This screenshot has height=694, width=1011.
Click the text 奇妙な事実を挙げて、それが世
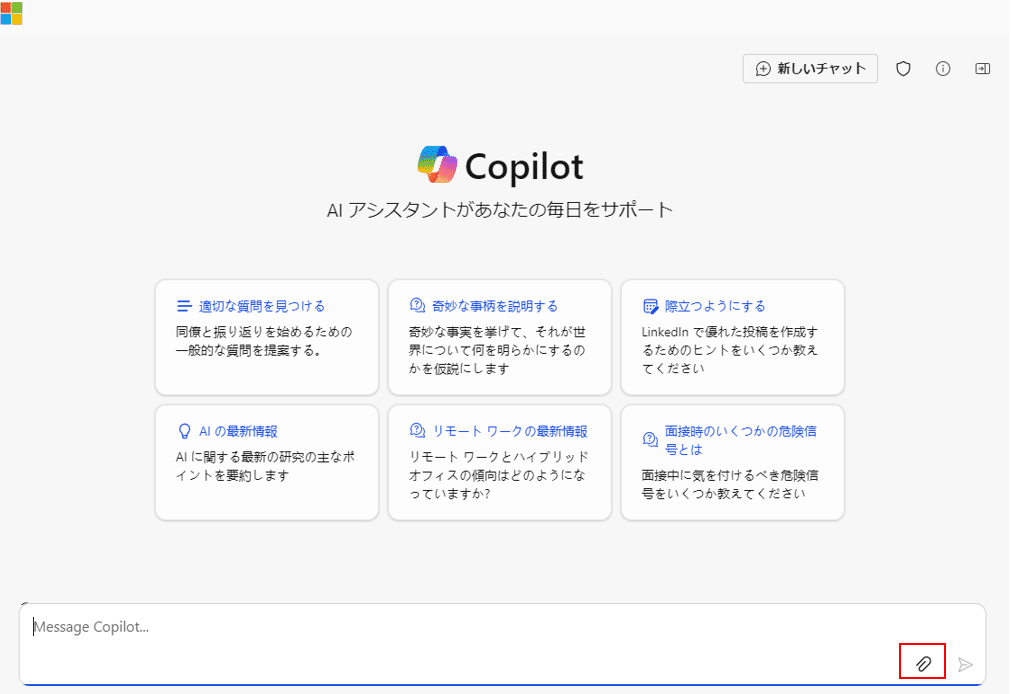[497, 332]
